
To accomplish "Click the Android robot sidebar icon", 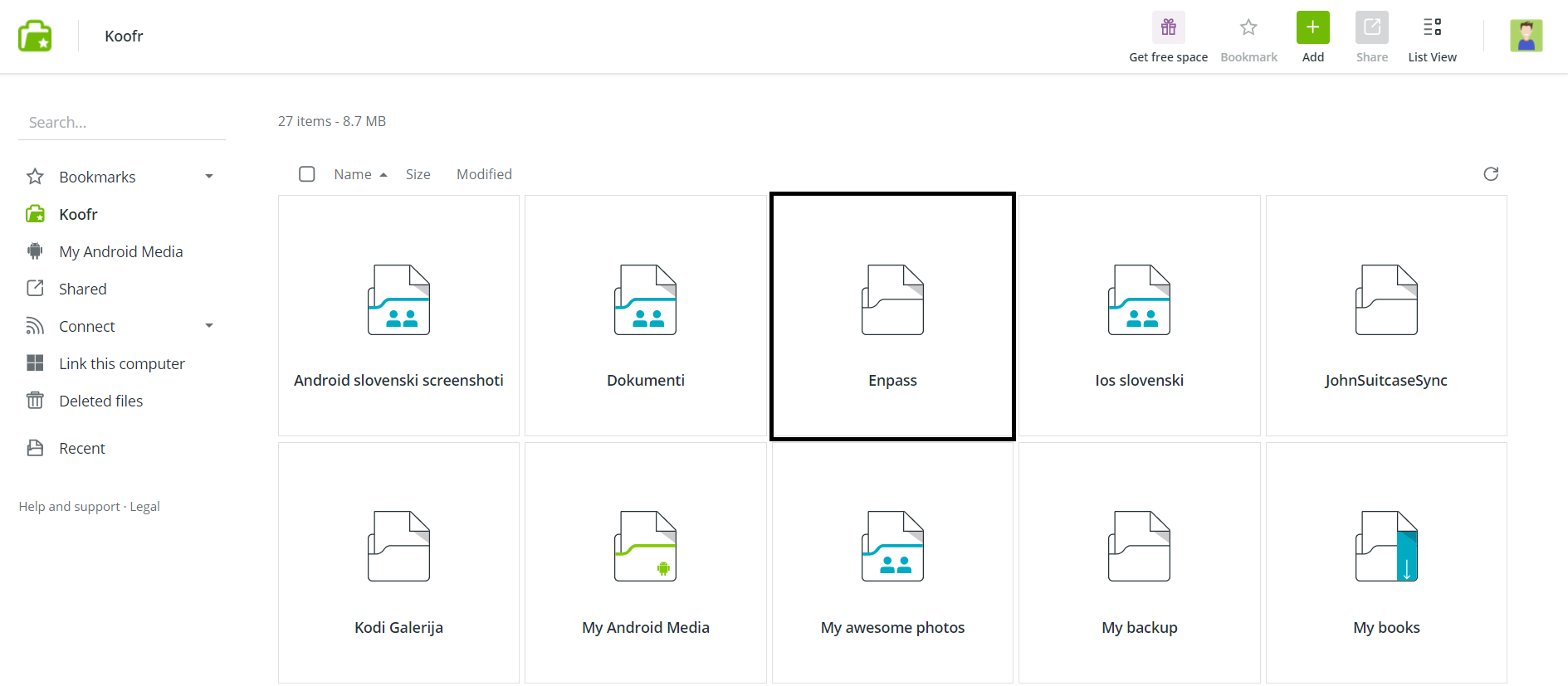I will tap(35, 251).
